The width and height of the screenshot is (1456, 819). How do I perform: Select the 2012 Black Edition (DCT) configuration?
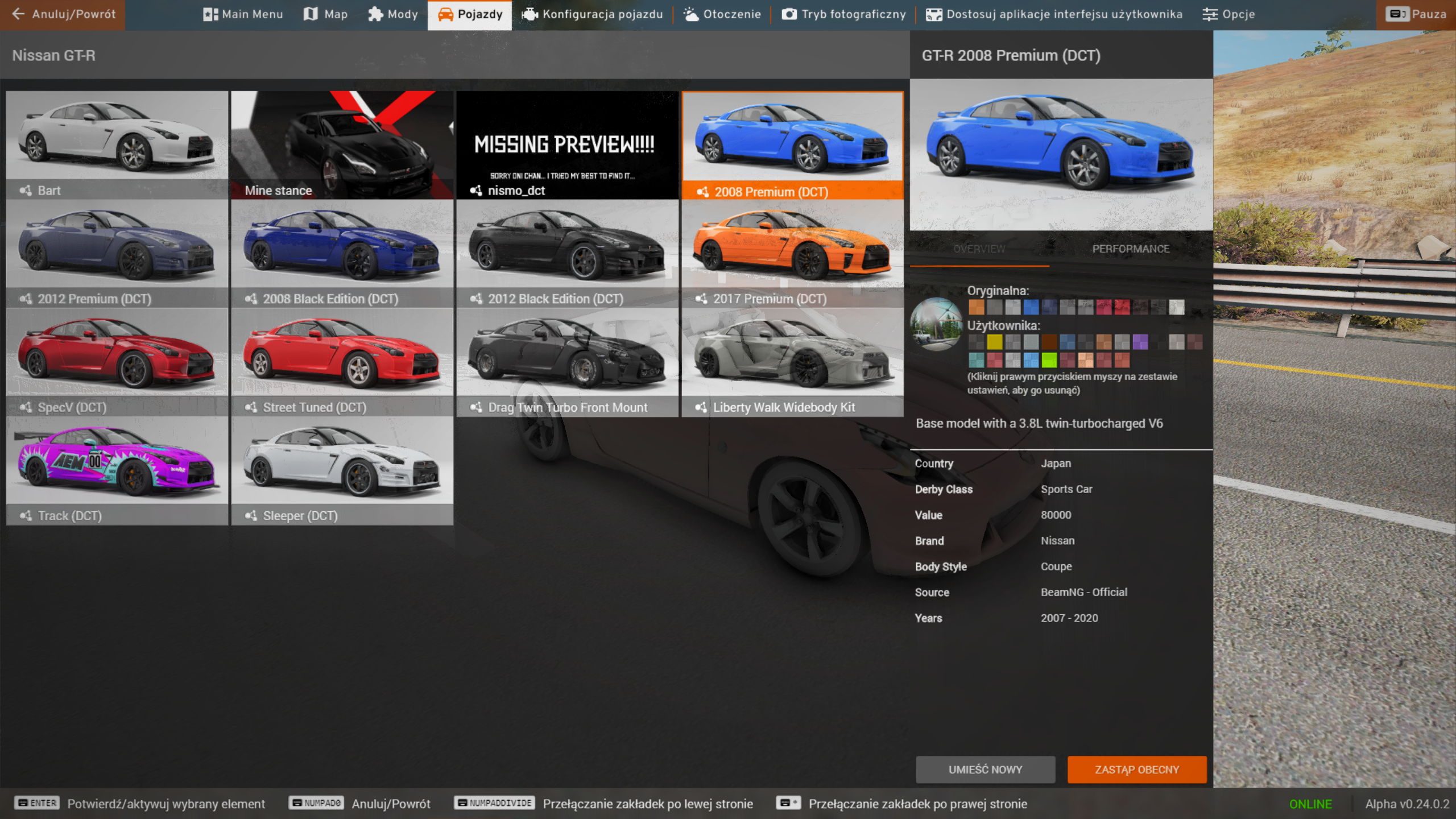tap(568, 254)
